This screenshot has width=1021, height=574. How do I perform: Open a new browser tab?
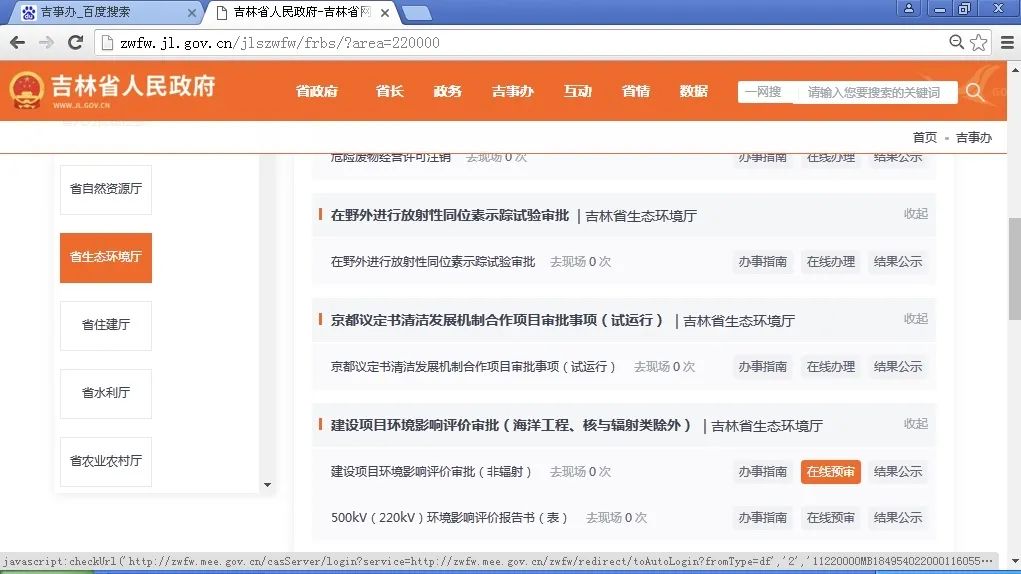point(416,13)
